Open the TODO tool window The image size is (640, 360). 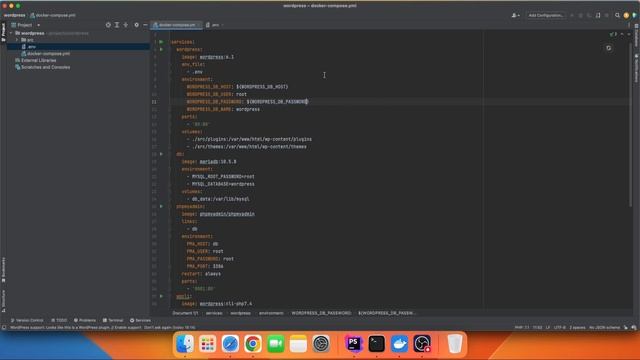pos(59,320)
